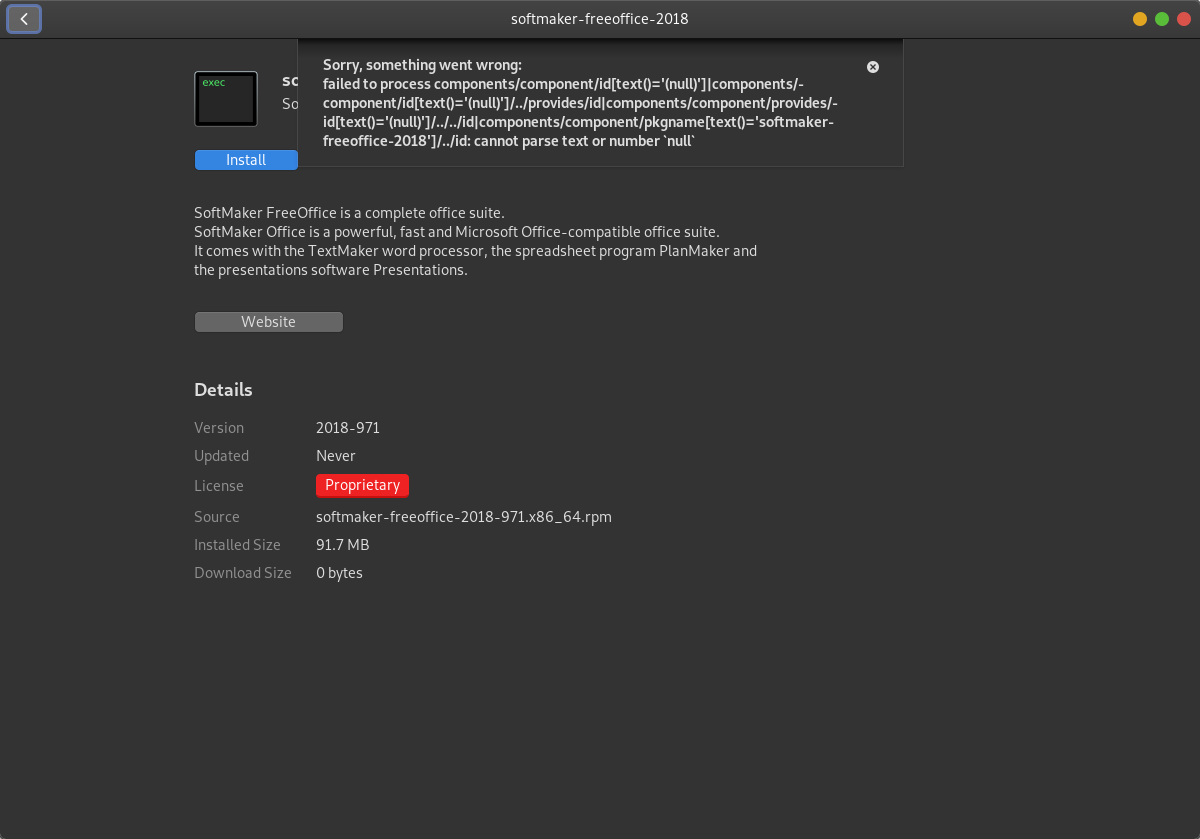Screen dimensions: 1200x839
Task: Click the License field label
Action: (219, 486)
